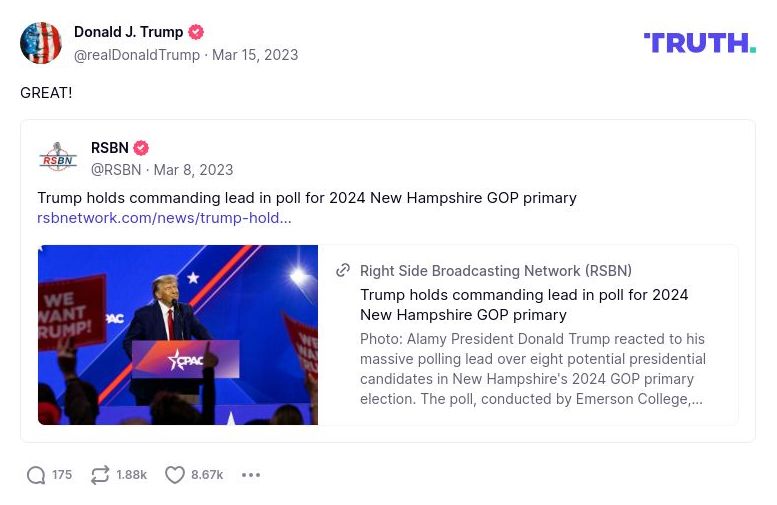777x505 pixels.
Task: Click the Mar 15, 2023 post date
Action: pyautogui.click(x=255, y=55)
